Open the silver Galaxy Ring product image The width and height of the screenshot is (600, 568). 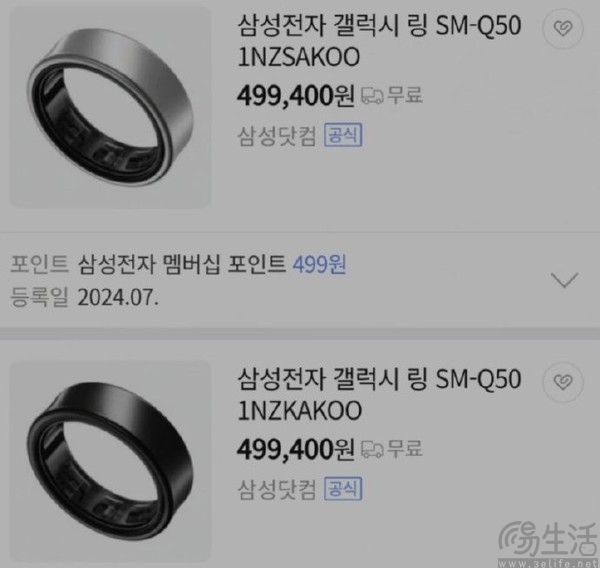(x=110, y=108)
